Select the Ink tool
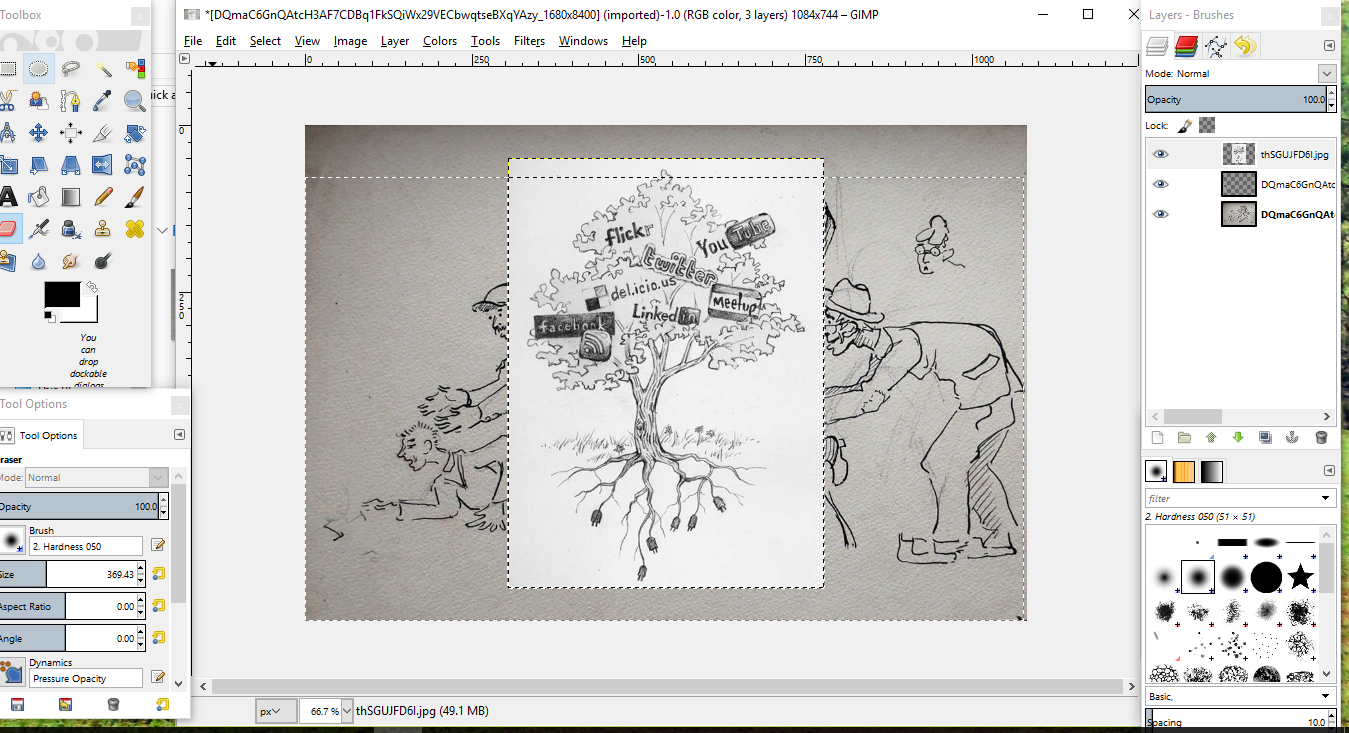This screenshot has width=1349, height=733. 70,229
